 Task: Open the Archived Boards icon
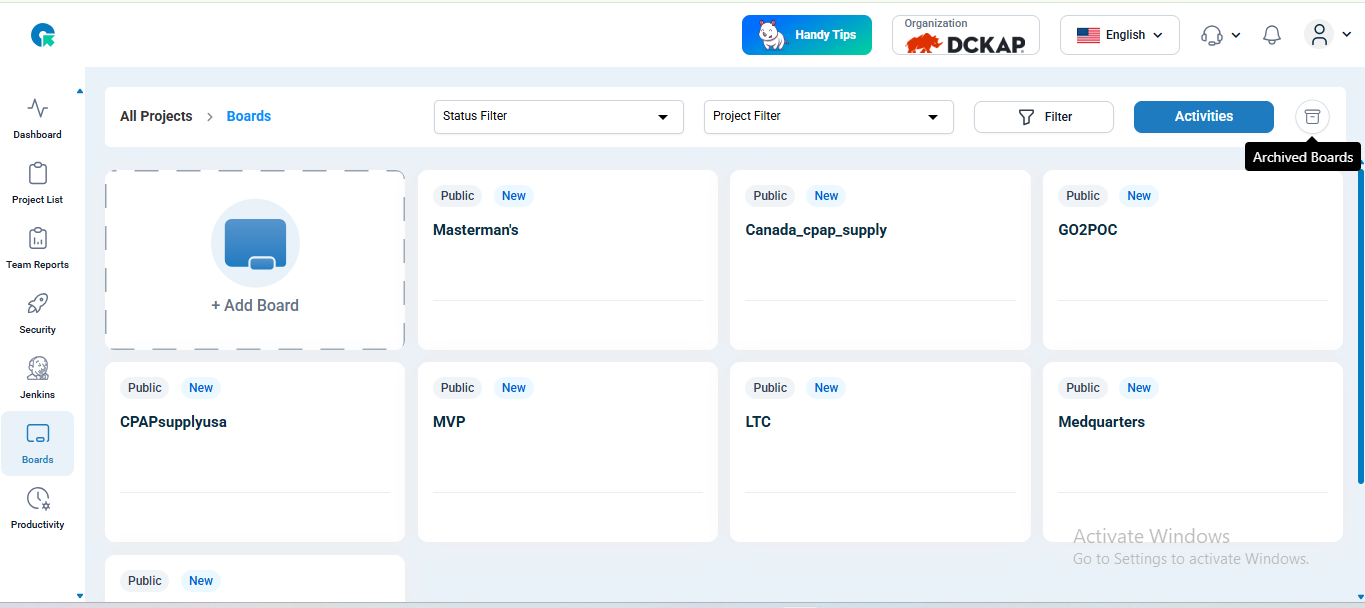tap(1312, 117)
